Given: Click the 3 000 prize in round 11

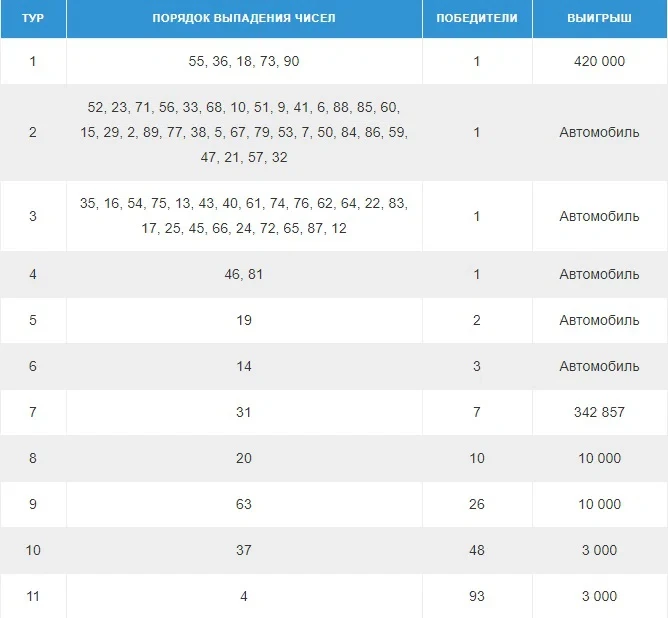Looking at the screenshot, I should [599, 596].
